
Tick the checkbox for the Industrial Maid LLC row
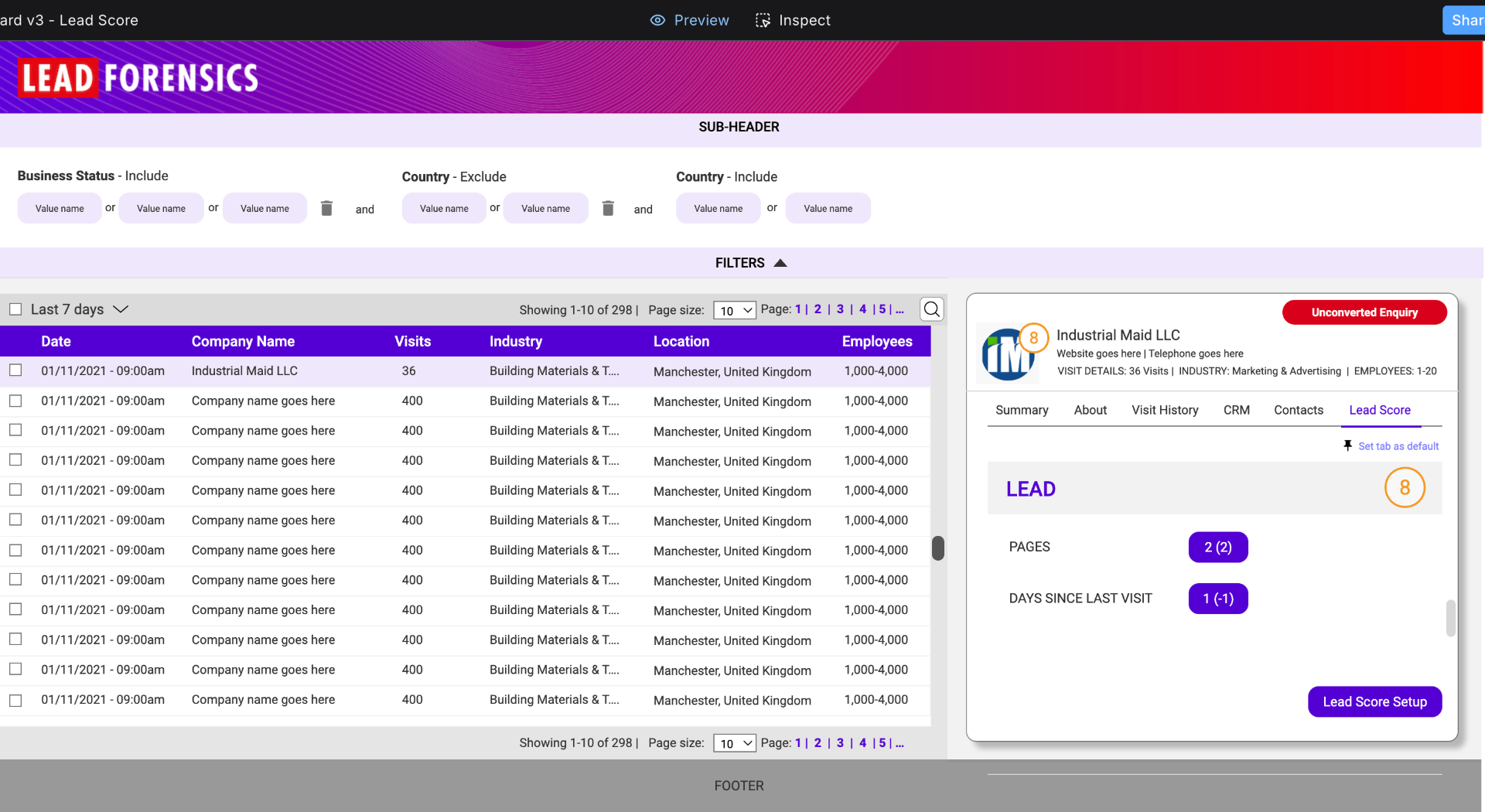pyautogui.click(x=15, y=370)
